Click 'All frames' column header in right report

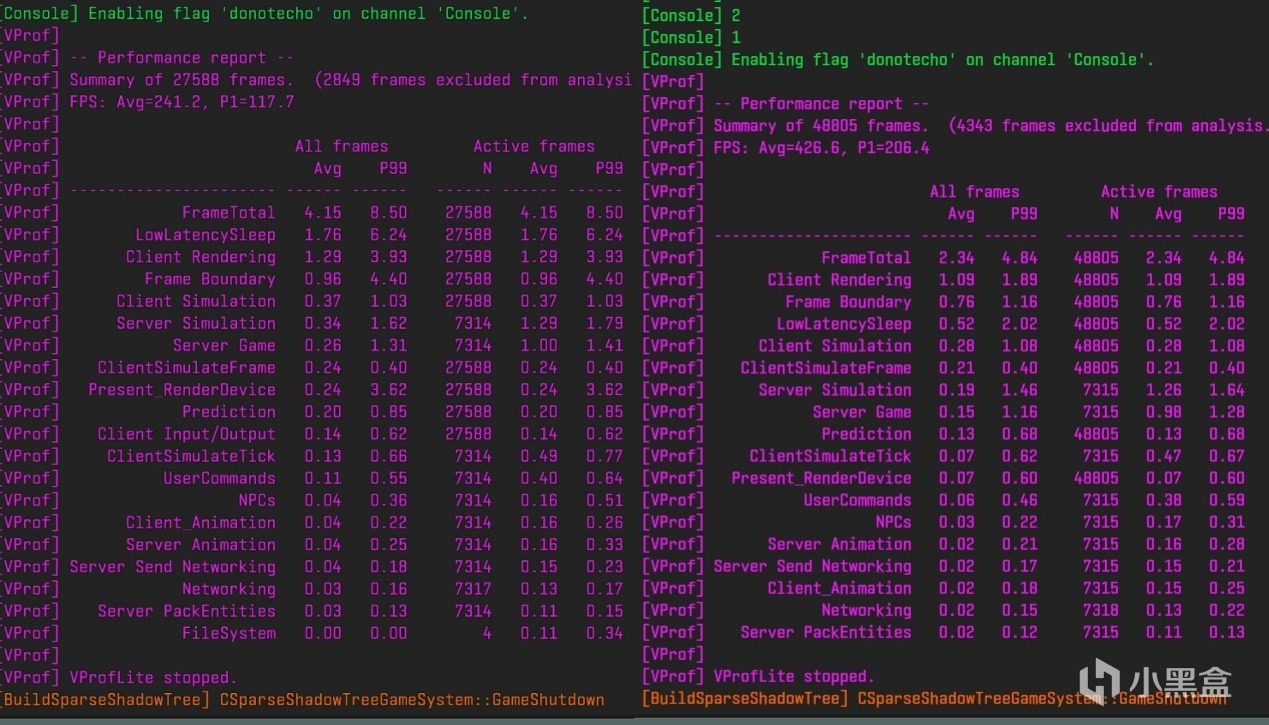click(x=974, y=192)
